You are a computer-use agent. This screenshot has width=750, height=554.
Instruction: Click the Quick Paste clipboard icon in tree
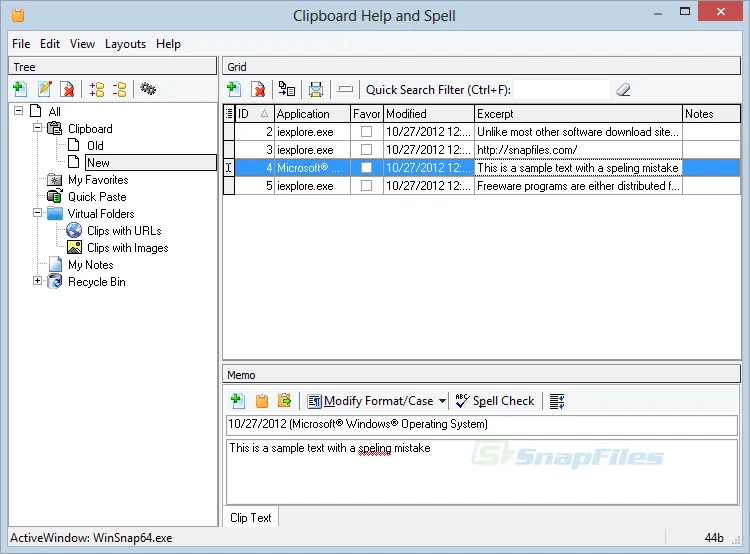click(55, 196)
